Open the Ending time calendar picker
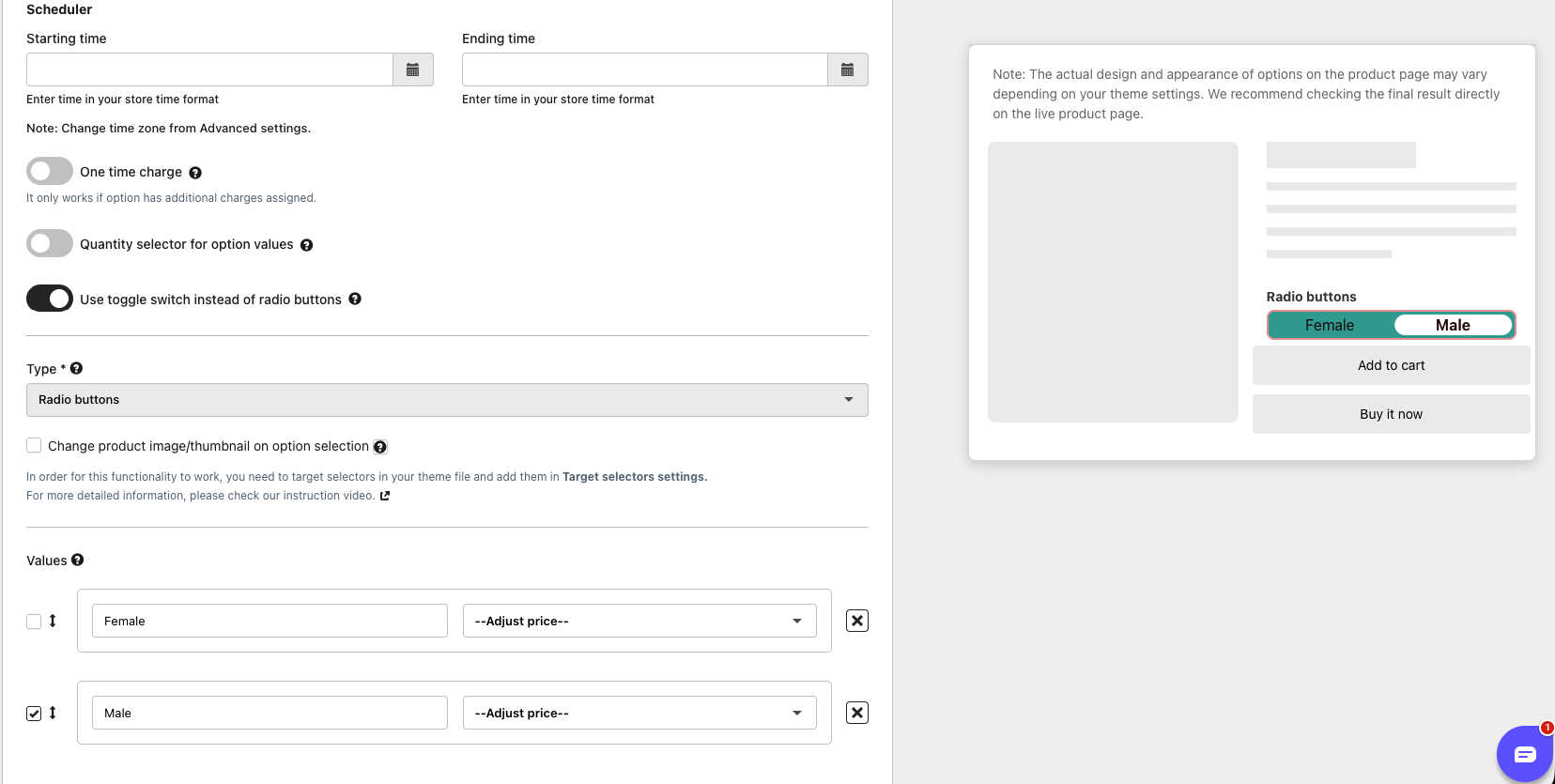Viewport: 1555px width, 784px height. pyautogui.click(x=847, y=69)
